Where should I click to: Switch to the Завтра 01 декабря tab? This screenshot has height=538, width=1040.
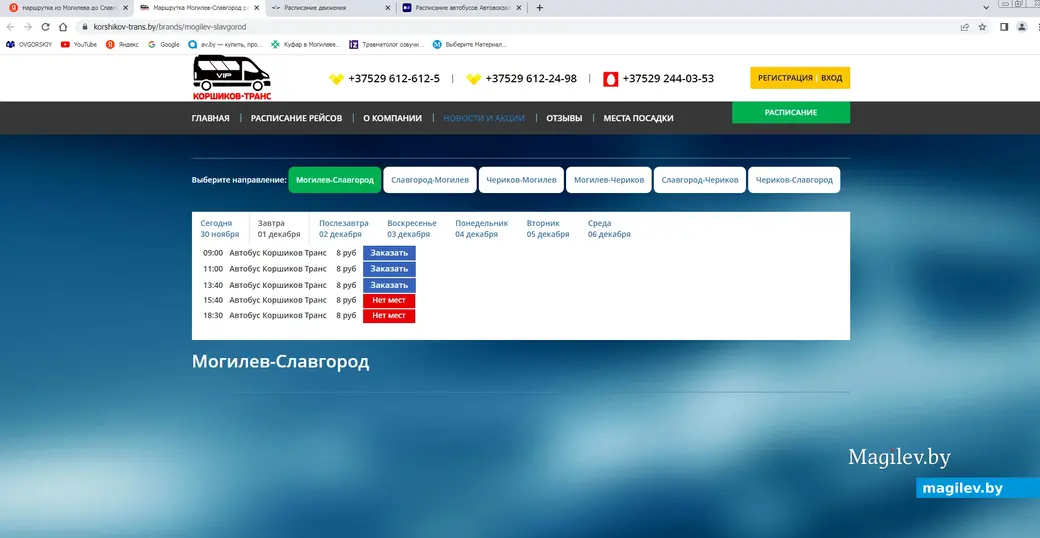(x=279, y=229)
